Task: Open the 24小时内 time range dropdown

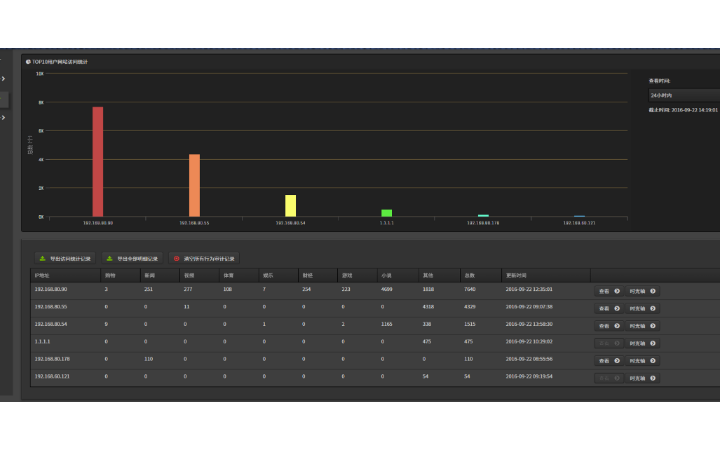Action: point(684,95)
